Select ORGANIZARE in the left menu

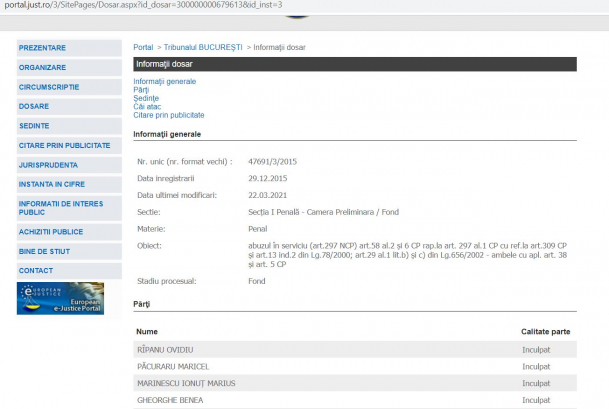pyautogui.click(x=42, y=67)
